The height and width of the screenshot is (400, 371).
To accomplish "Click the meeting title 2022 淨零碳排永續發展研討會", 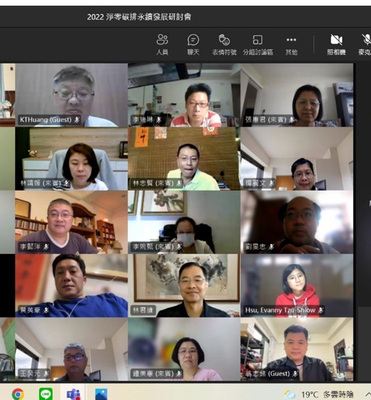I will click(139, 17).
